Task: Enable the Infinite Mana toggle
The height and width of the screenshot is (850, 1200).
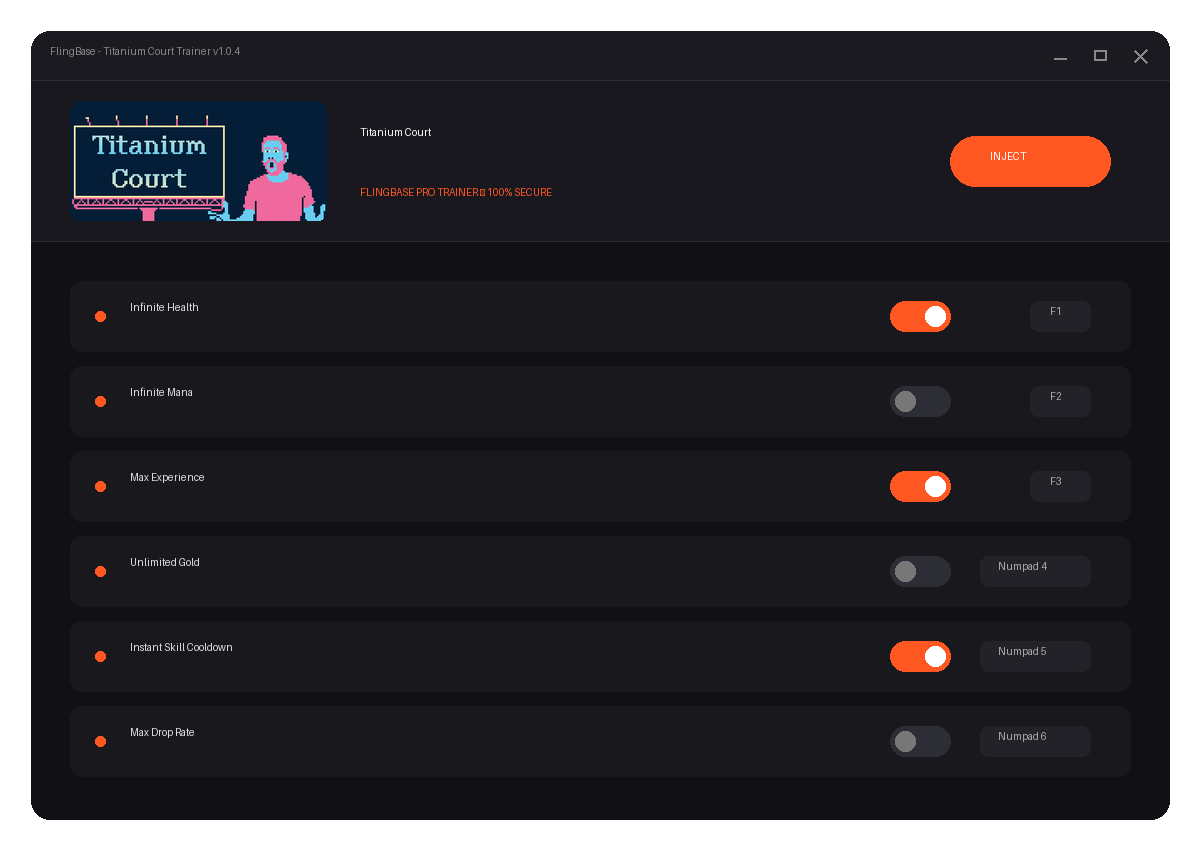Action: coord(920,401)
